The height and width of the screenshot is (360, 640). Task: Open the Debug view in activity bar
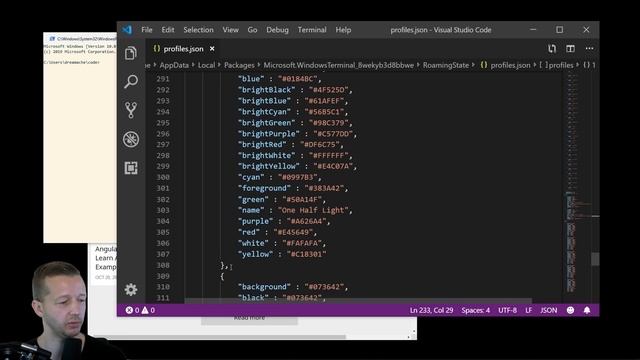coord(131,139)
